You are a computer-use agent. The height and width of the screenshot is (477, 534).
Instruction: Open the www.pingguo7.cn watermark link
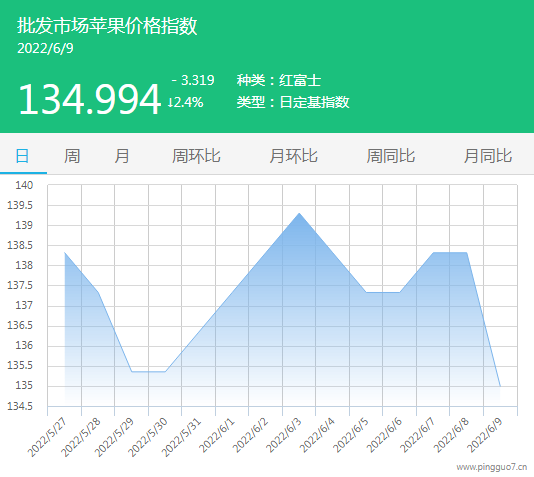tap(492, 467)
